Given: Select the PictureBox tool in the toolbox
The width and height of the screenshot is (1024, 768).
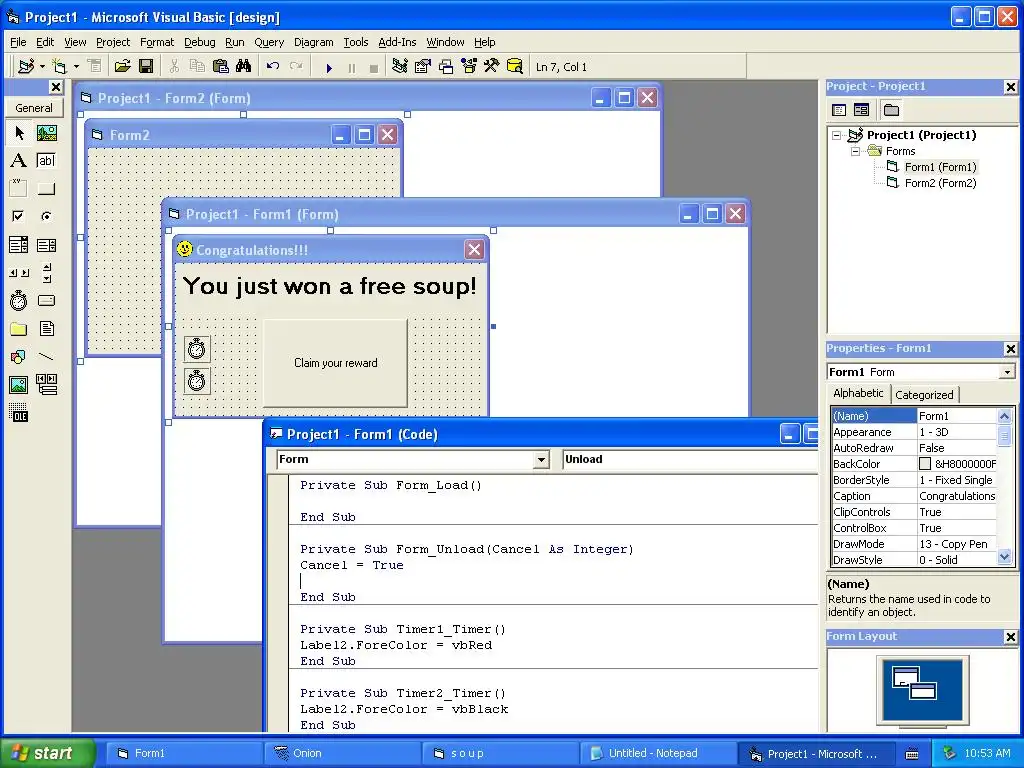Looking at the screenshot, I should click(x=46, y=133).
